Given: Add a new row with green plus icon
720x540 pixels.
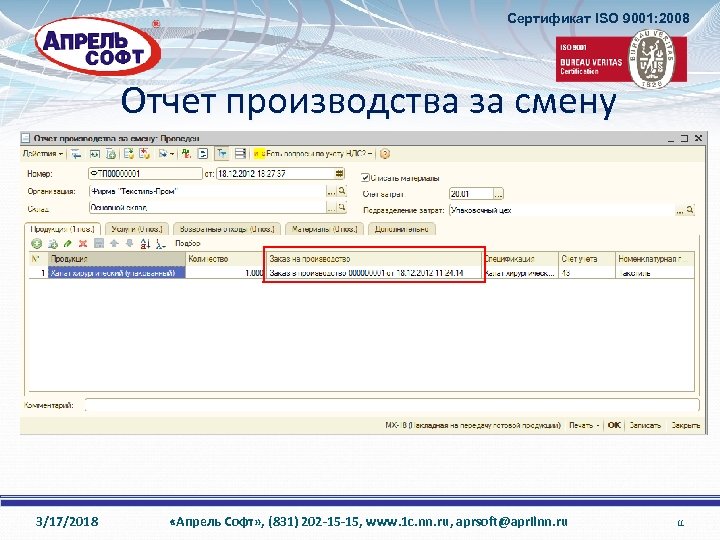Looking at the screenshot, I should 36,244.
